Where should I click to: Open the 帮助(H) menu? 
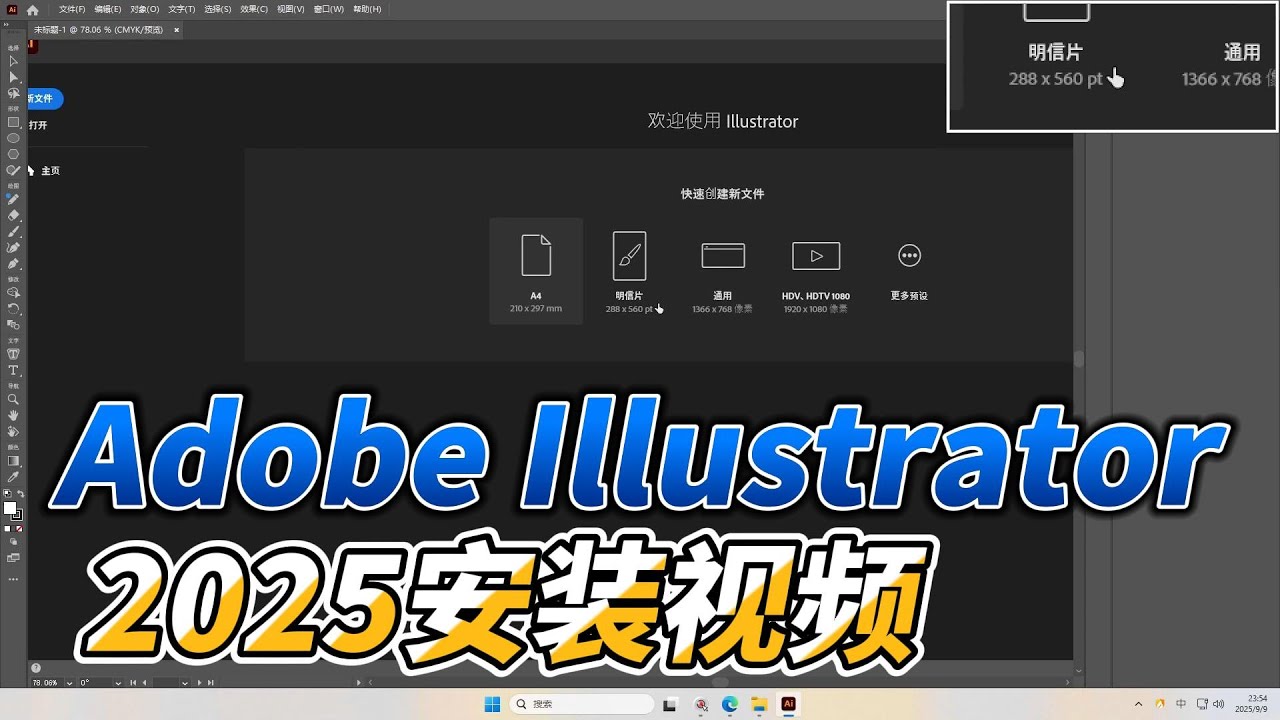click(367, 9)
